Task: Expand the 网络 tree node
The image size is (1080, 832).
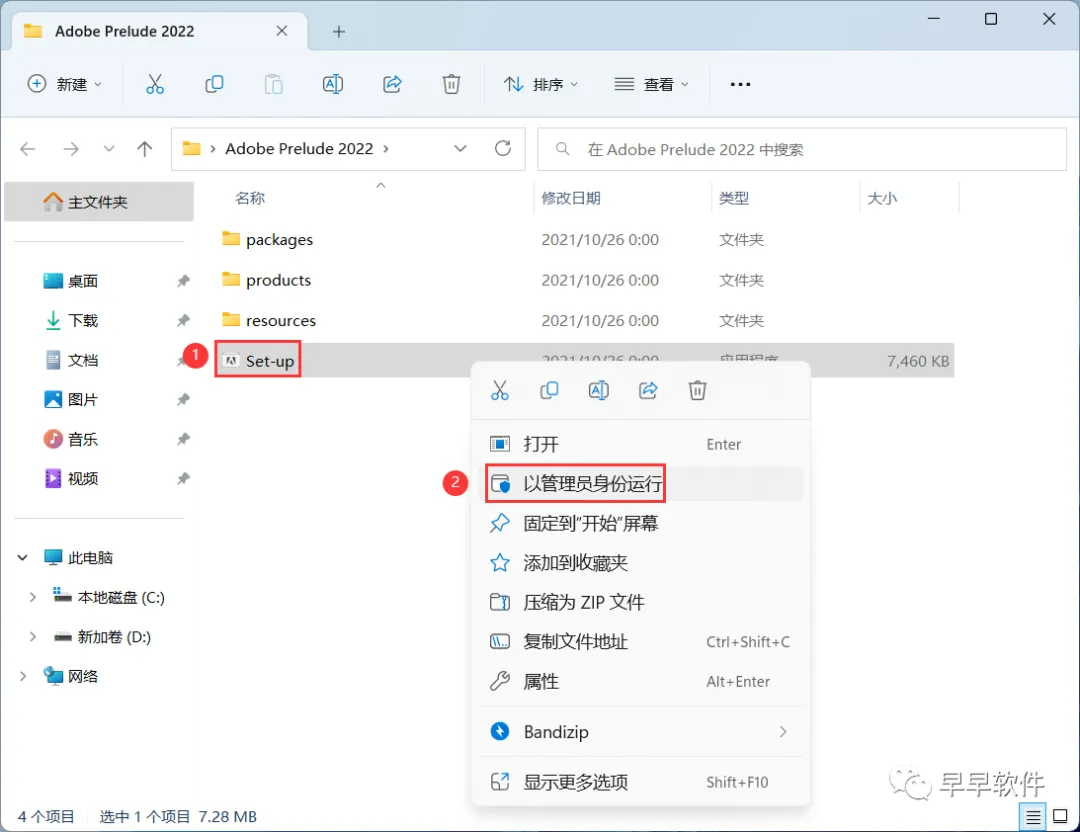Action: pos(23,676)
